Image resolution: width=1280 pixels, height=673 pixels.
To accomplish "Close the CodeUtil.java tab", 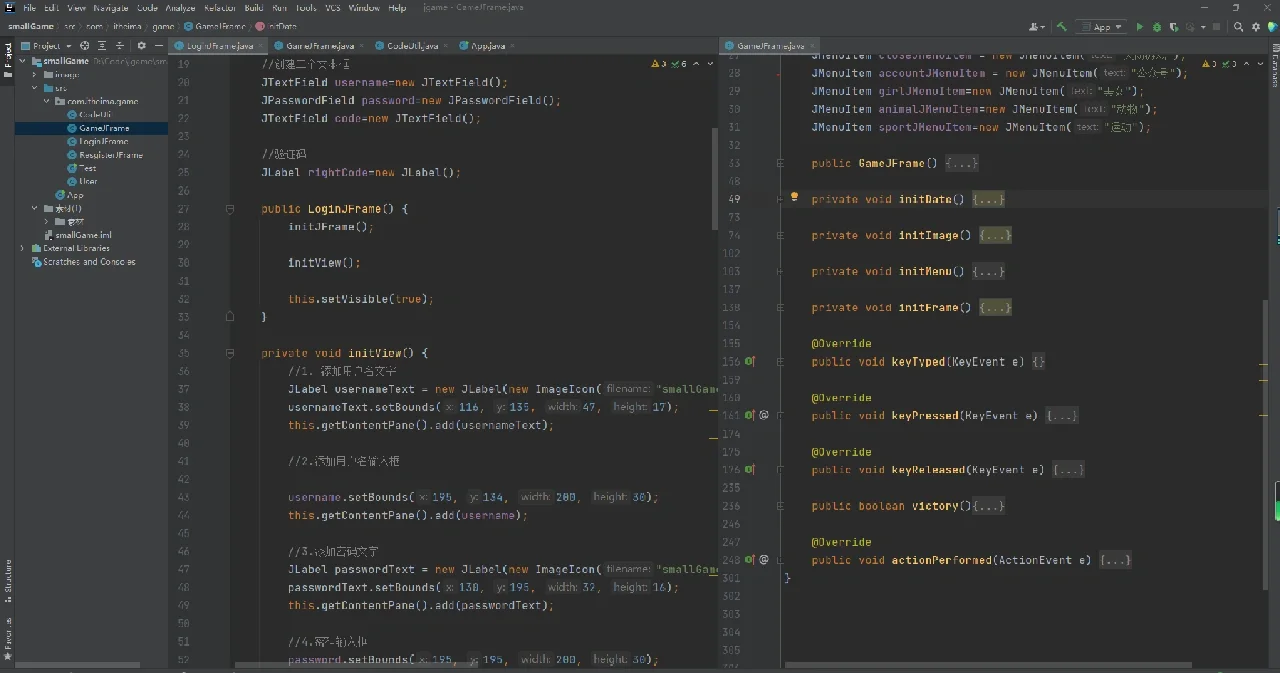I will coord(447,46).
